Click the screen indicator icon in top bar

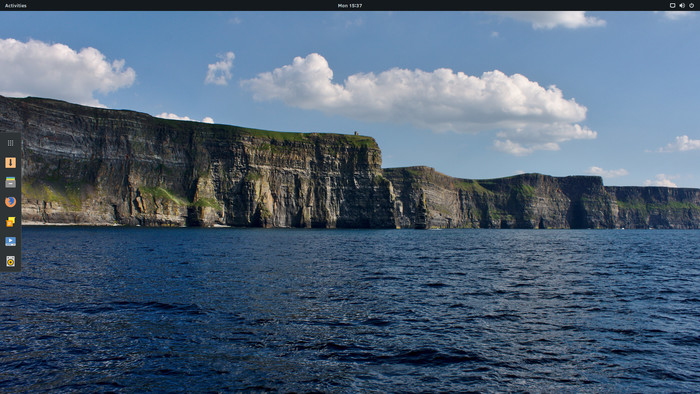click(x=672, y=5)
